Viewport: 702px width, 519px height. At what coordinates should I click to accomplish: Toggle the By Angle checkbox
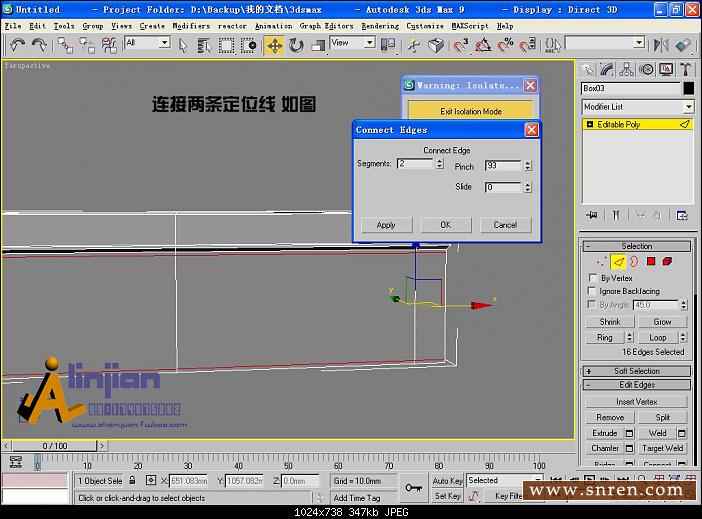(x=592, y=305)
